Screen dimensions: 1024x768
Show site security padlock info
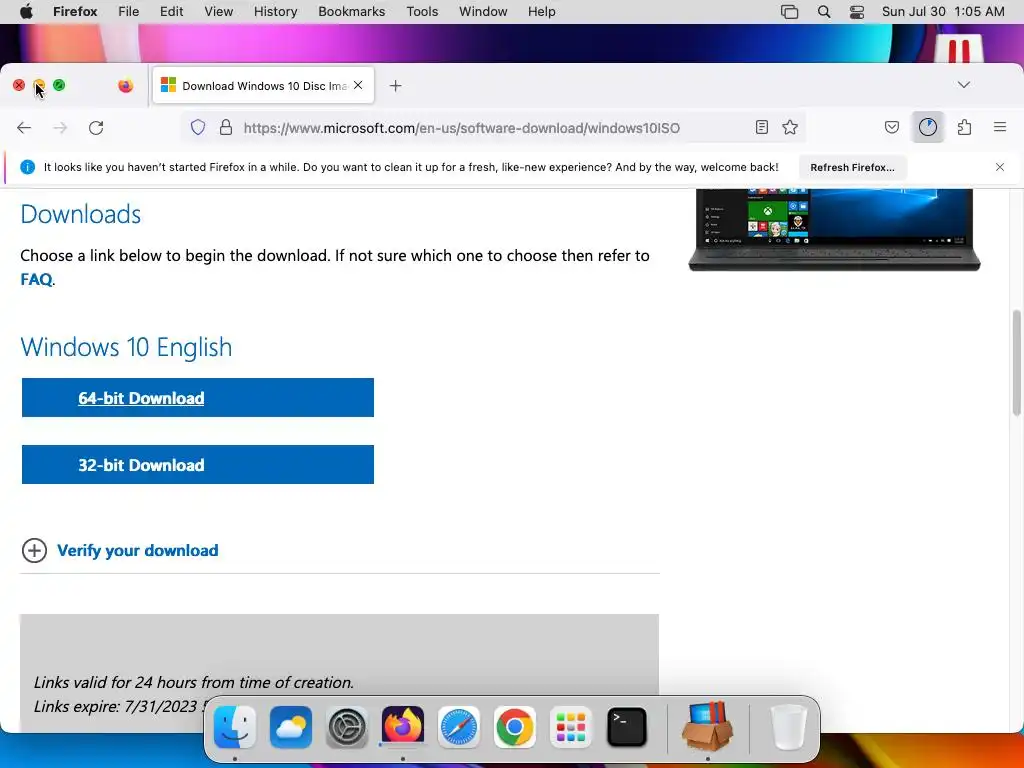click(226, 127)
